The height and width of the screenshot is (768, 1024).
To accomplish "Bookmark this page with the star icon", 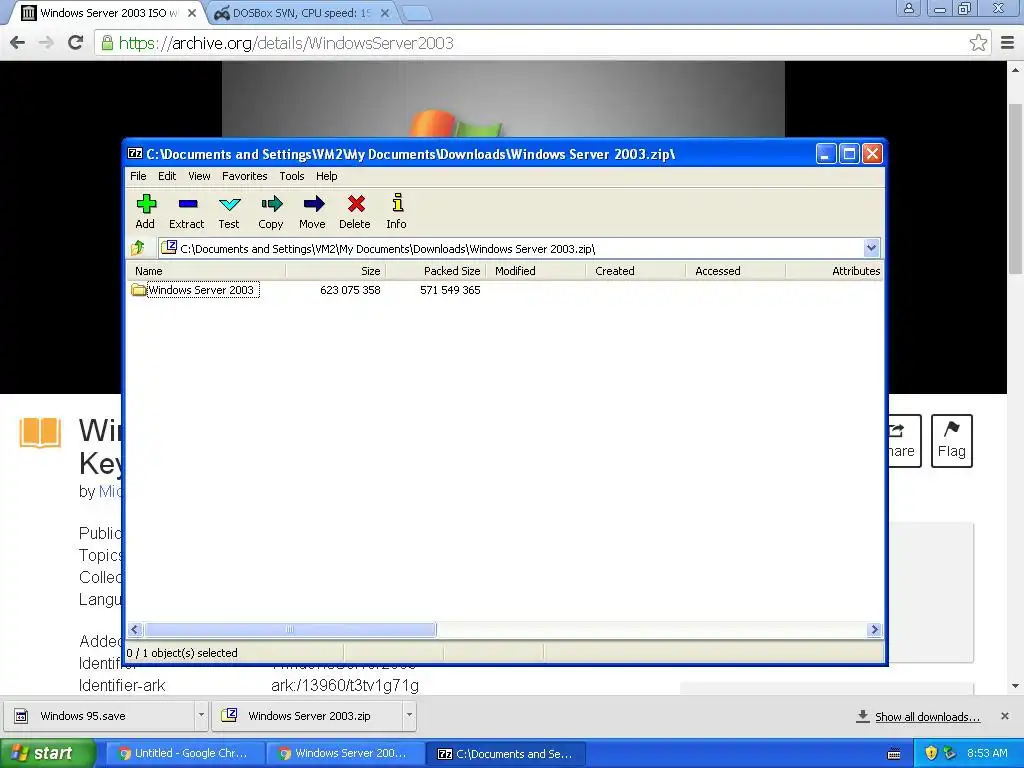I will pyautogui.click(x=978, y=43).
